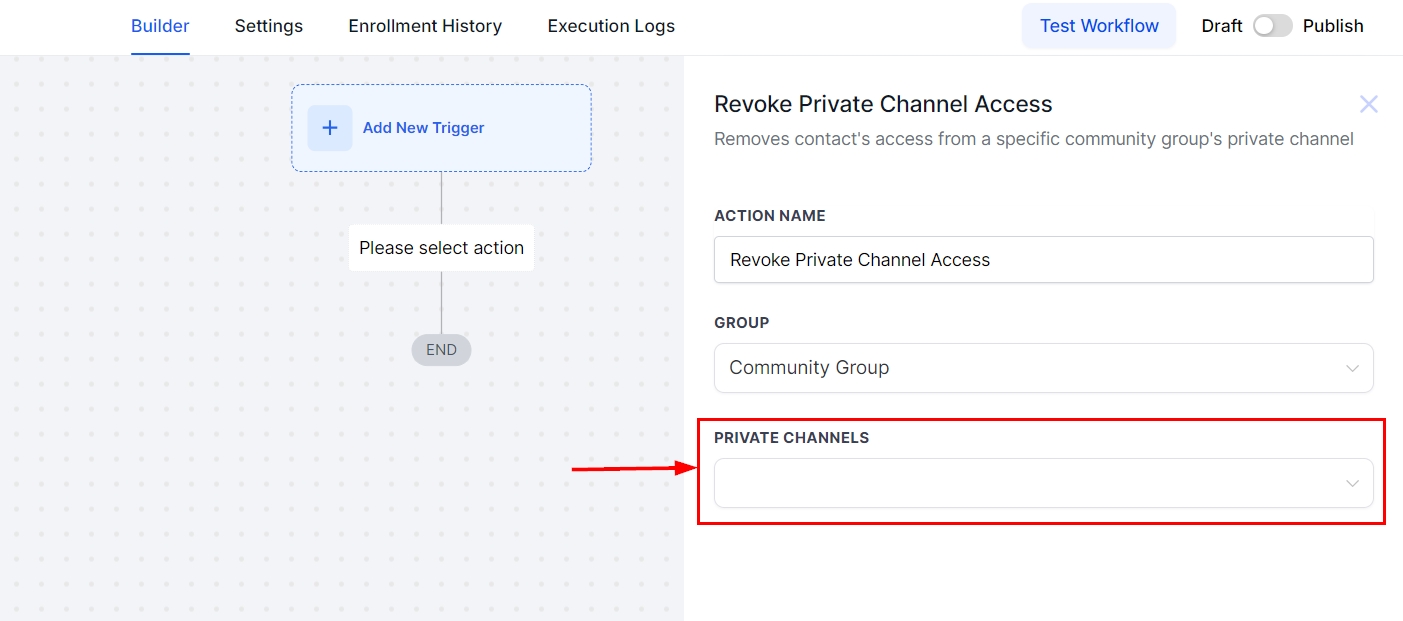Image resolution: width=1403 pixels, height=621 pixels.
Task: Click the Revoke Private Channel Access heading
Action: tap(883, 104)
